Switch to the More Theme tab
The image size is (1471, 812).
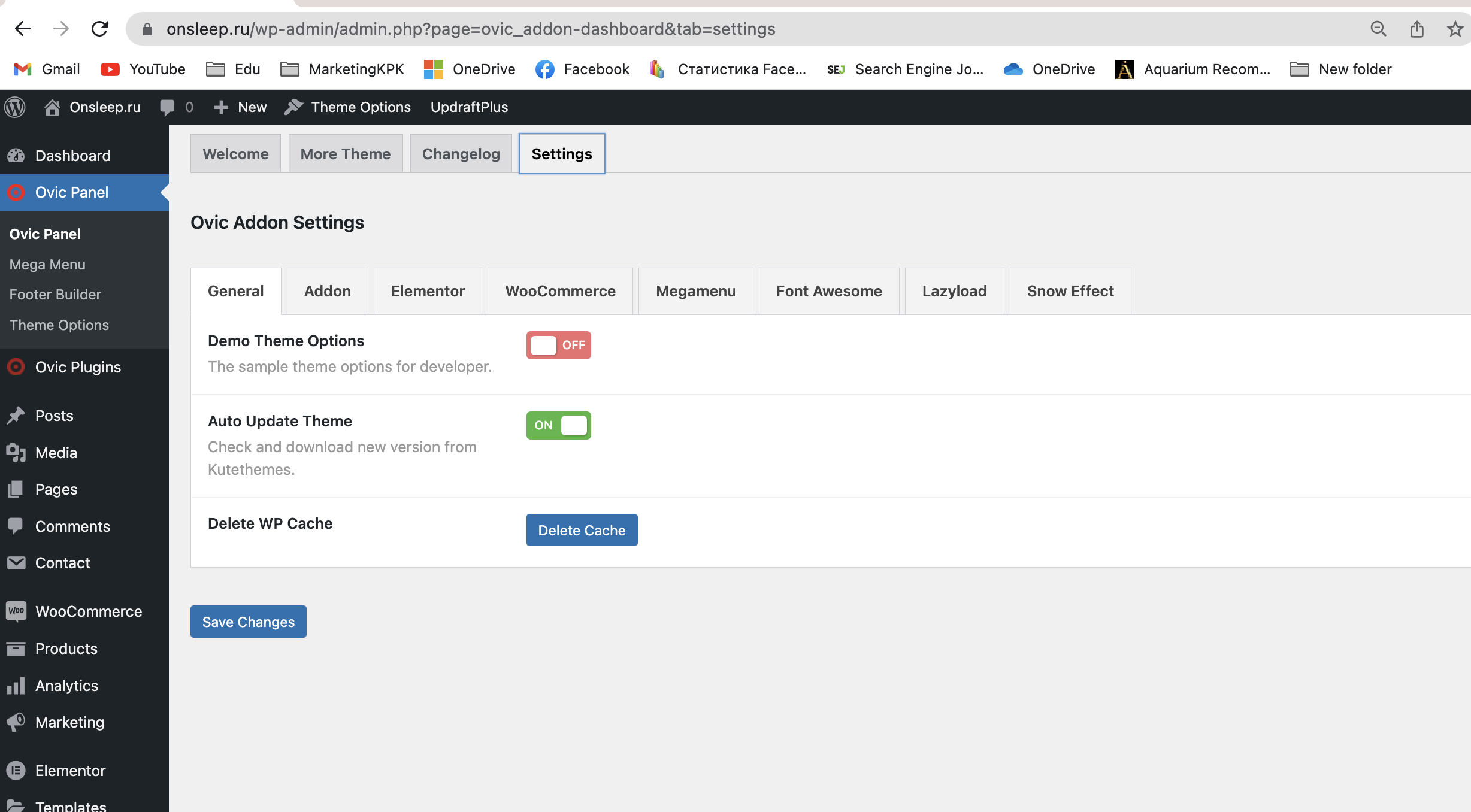pyautogui.click(x=346, y=154)
